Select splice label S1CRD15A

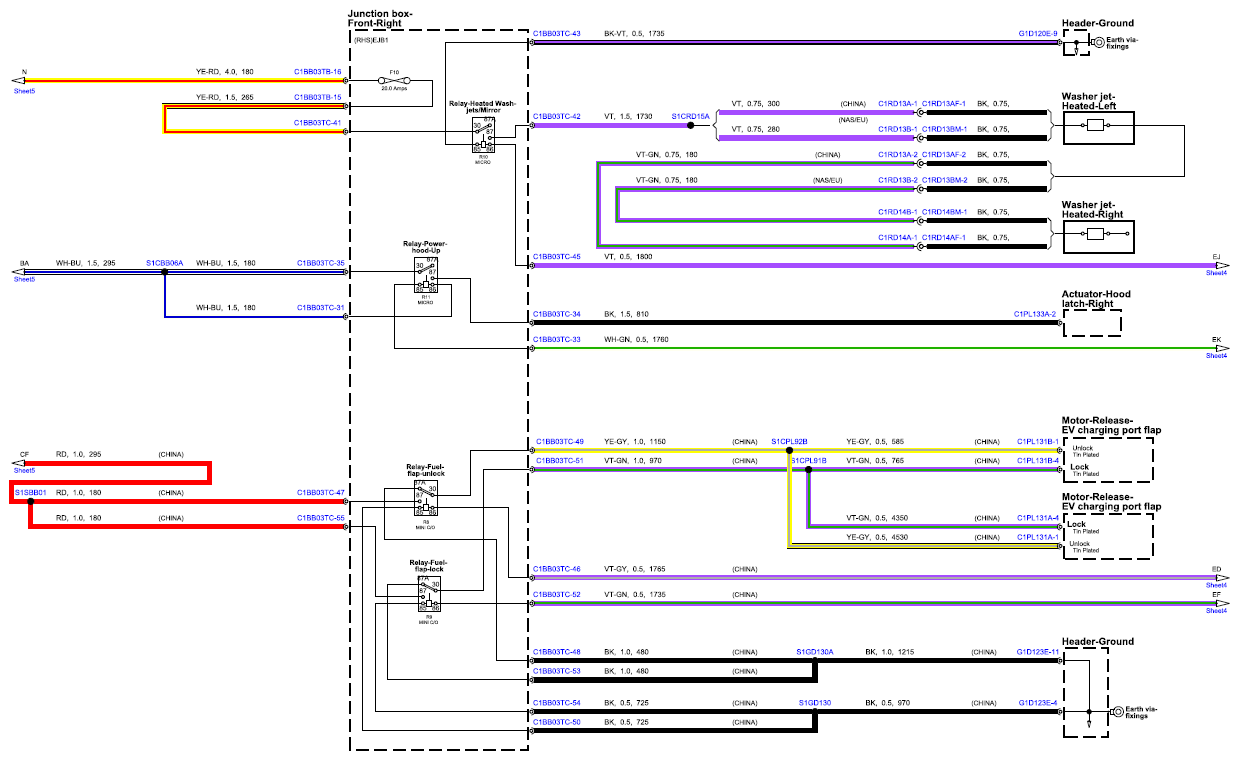(690, 117)
